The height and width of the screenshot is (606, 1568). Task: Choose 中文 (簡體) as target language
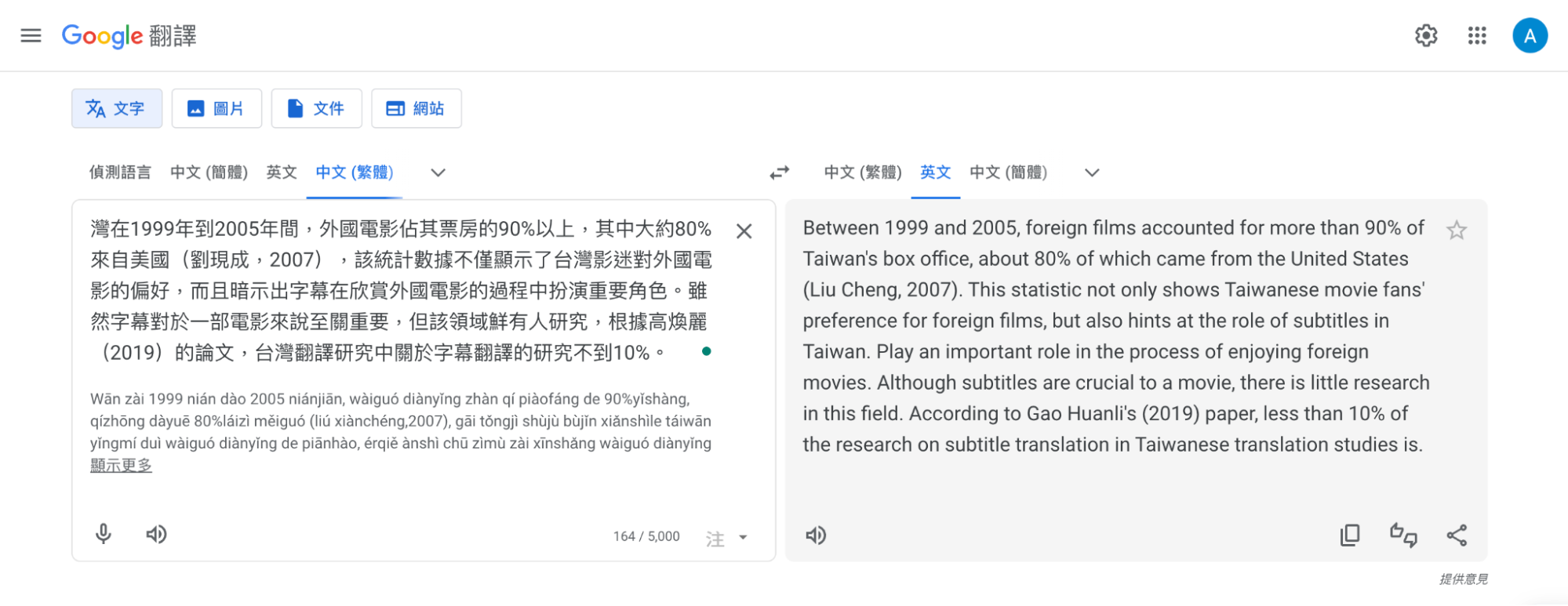(x=1009, y=172)
